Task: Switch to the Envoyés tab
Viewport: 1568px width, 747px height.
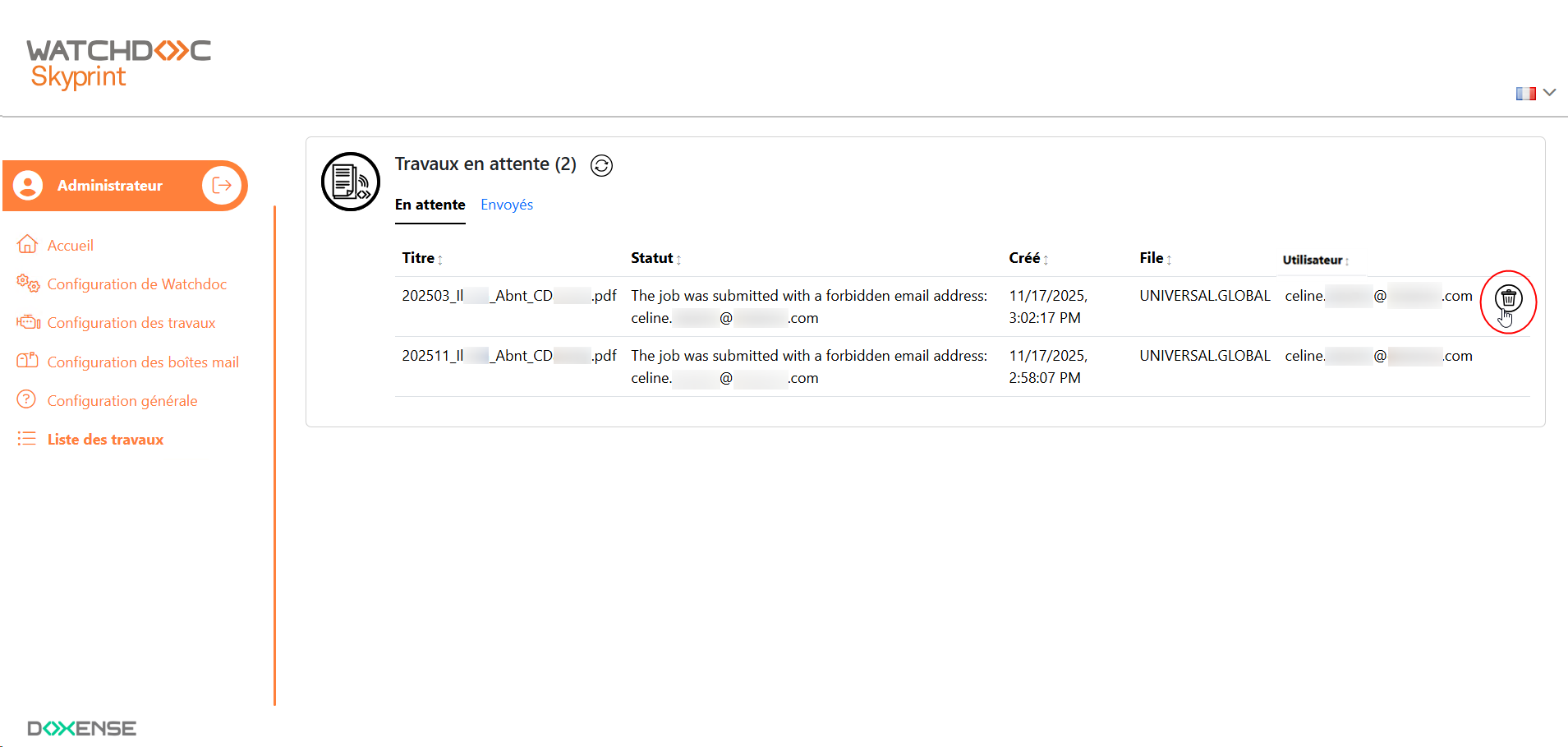Action: [x=507, y=205]
